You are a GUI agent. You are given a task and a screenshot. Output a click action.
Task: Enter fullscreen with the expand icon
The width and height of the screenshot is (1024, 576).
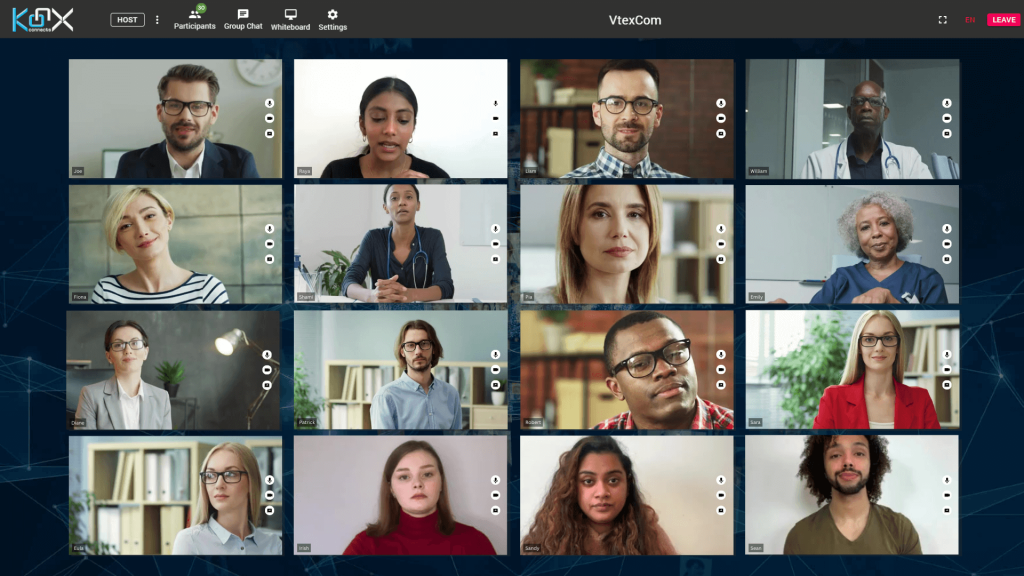[x=942, y=20]
